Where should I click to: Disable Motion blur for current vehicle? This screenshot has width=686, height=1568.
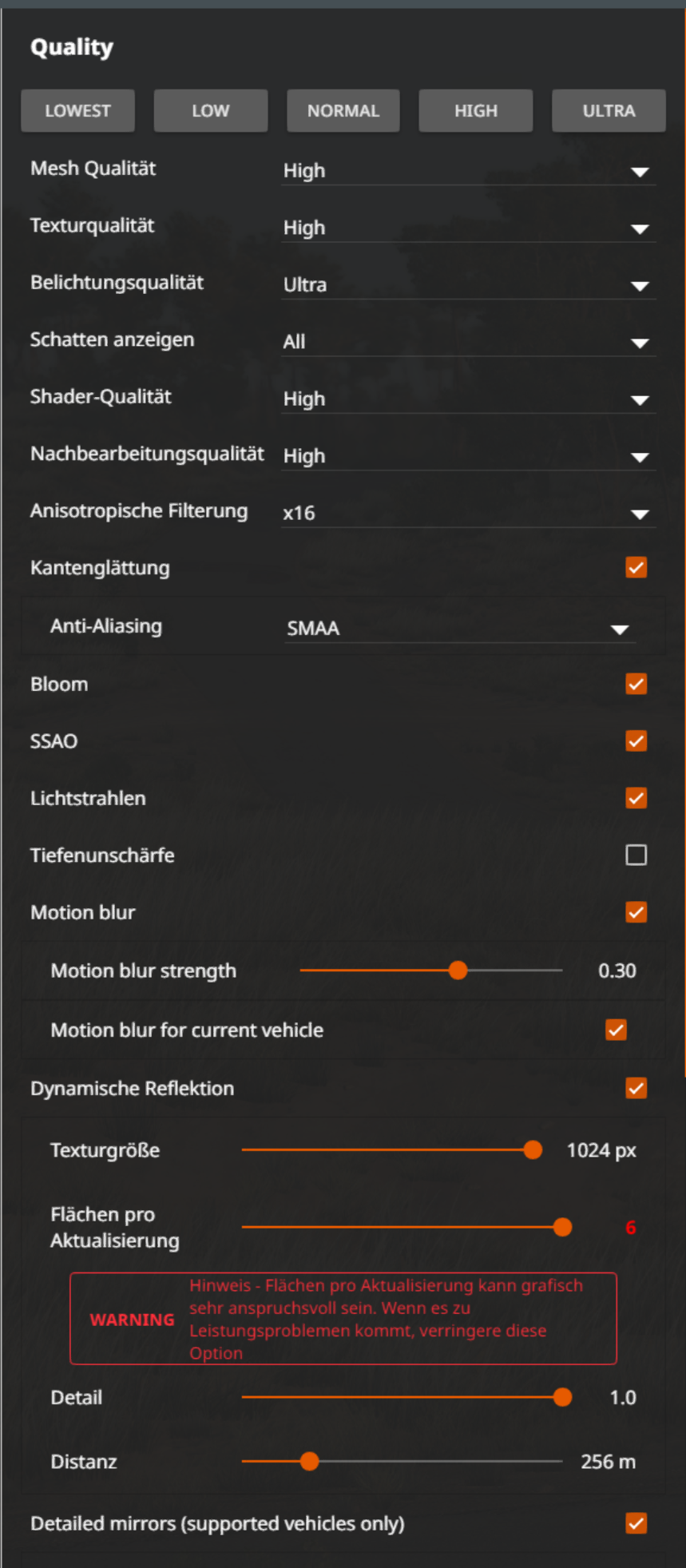616,1030
